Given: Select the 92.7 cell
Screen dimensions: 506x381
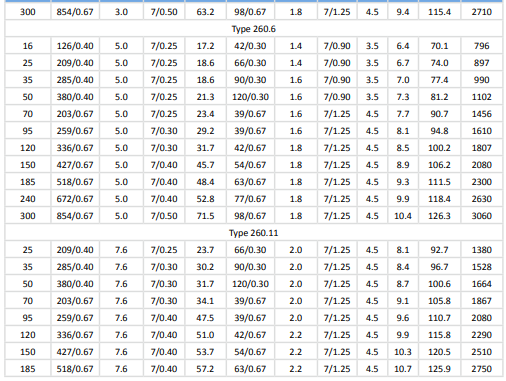Looking at the screenshot, I should point(439,250).
